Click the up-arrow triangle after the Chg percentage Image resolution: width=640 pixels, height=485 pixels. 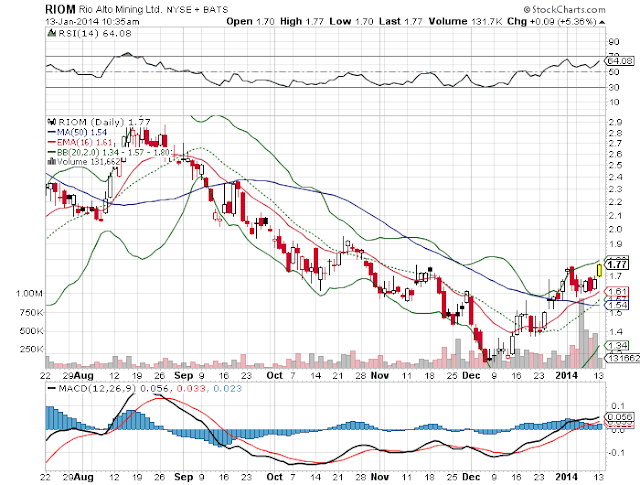click(x=602, y=22)
